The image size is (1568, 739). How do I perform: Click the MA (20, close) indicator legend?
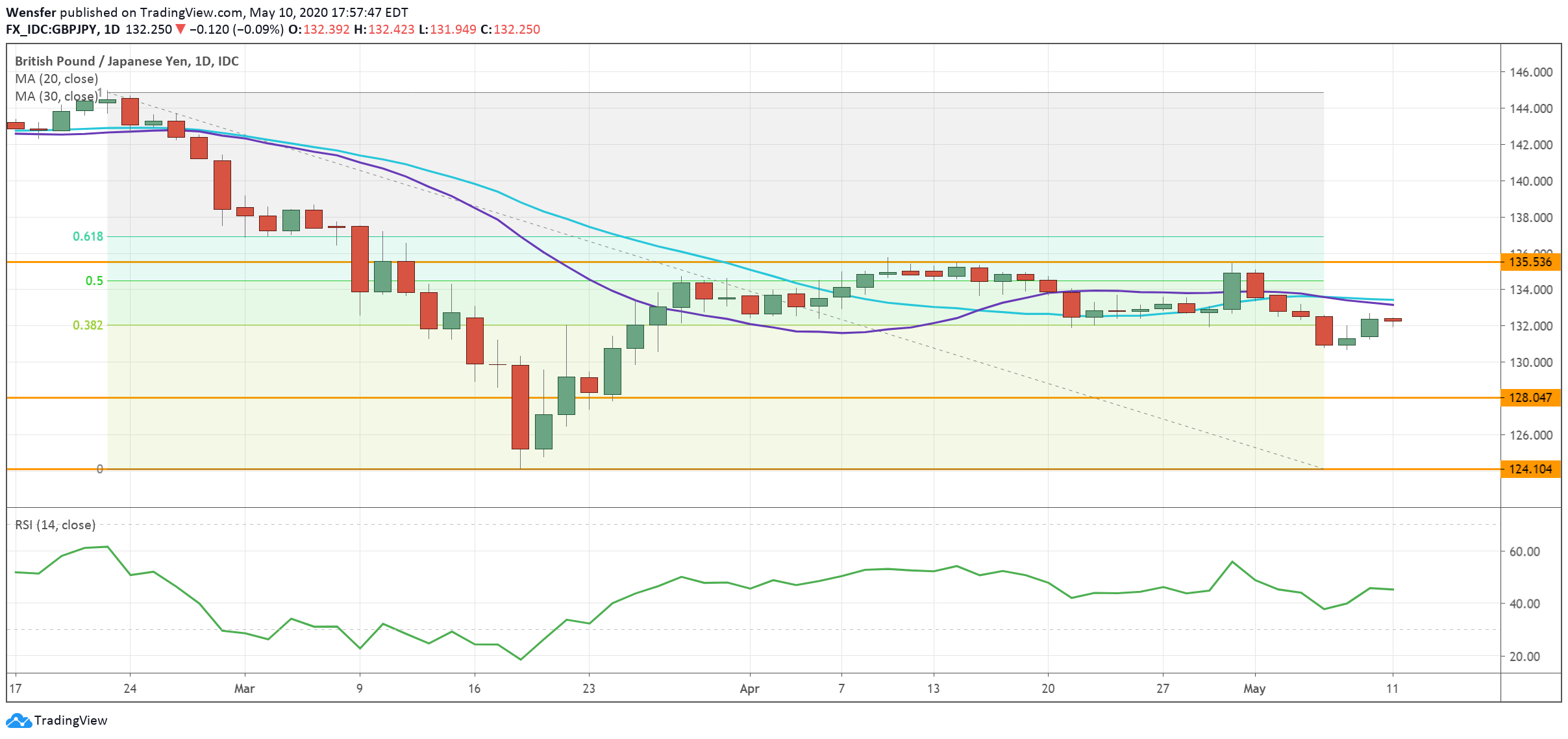pos(56,79)
